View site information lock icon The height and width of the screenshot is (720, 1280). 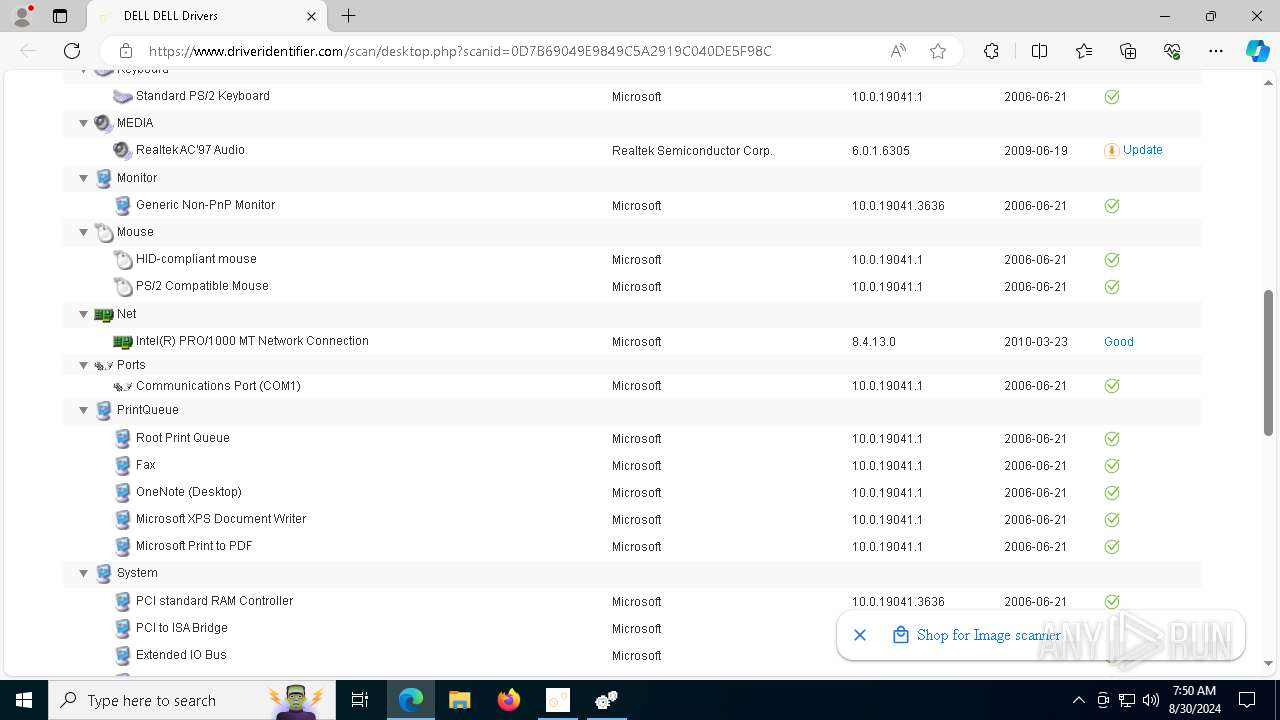point(126,51)
